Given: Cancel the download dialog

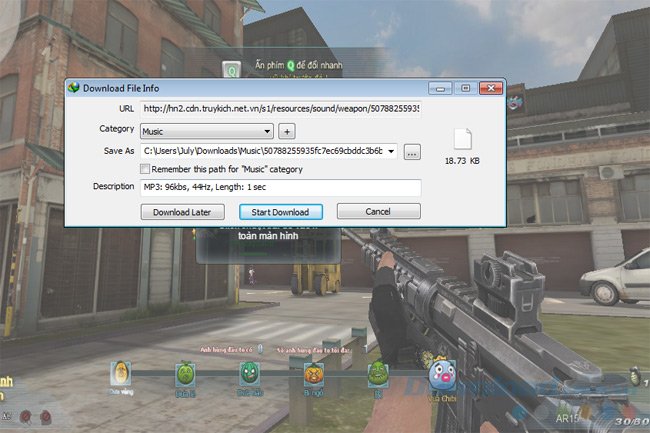Looking at the screenshot, I should pyautogui.click(x=378, y=212).
